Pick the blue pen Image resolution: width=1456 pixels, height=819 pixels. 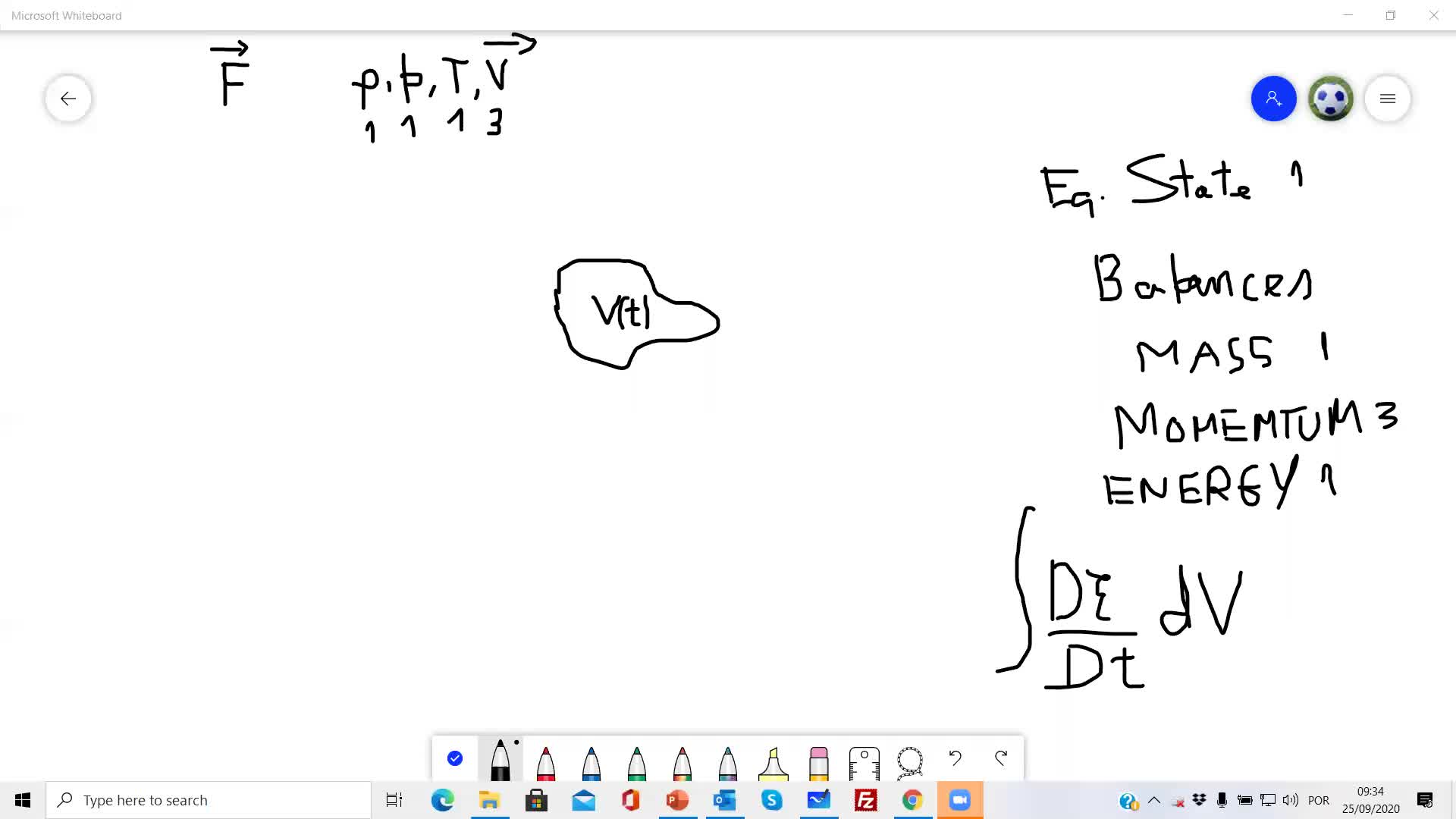coord(591,762)
